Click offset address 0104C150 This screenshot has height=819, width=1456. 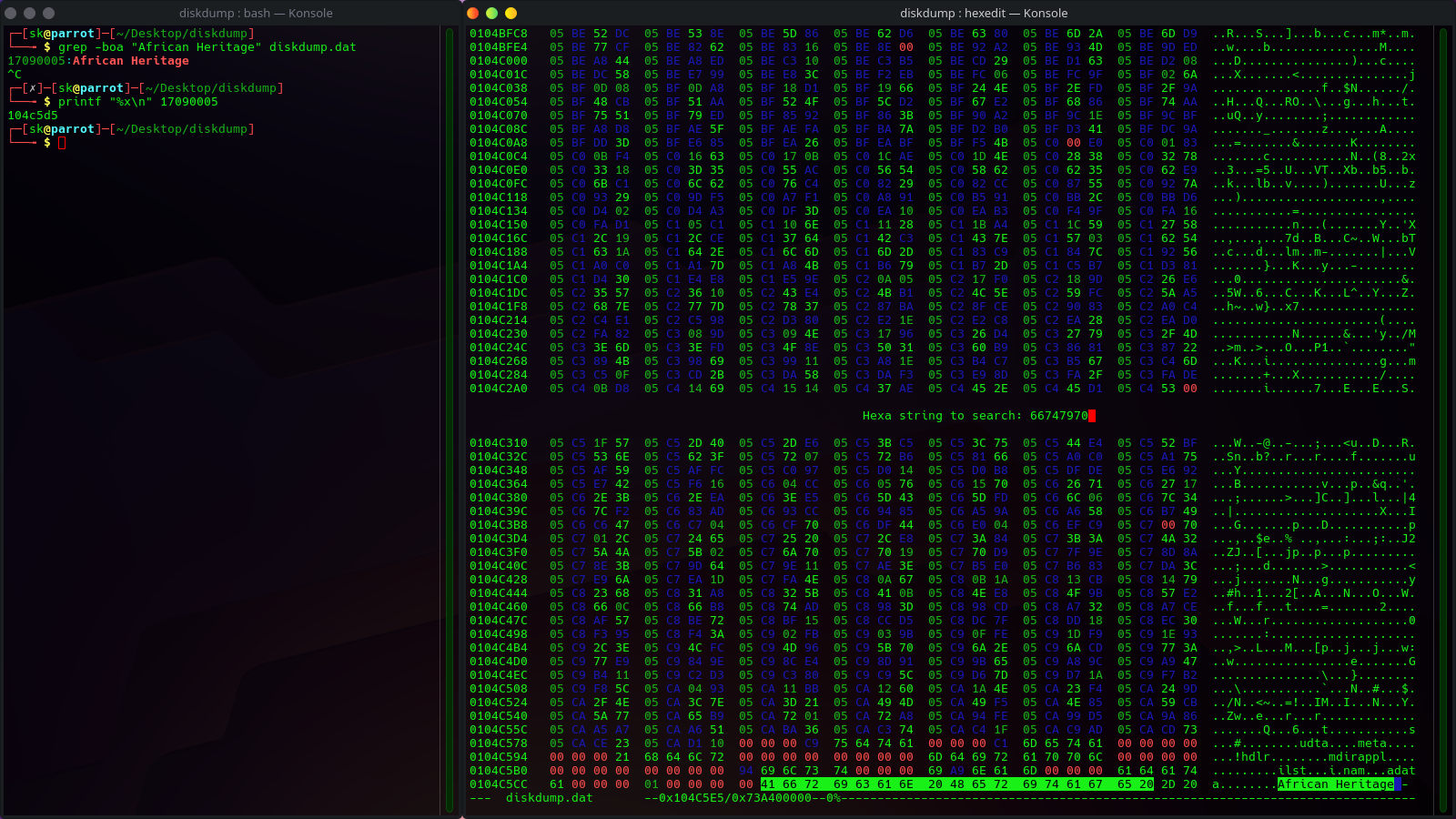pos(499,225)
